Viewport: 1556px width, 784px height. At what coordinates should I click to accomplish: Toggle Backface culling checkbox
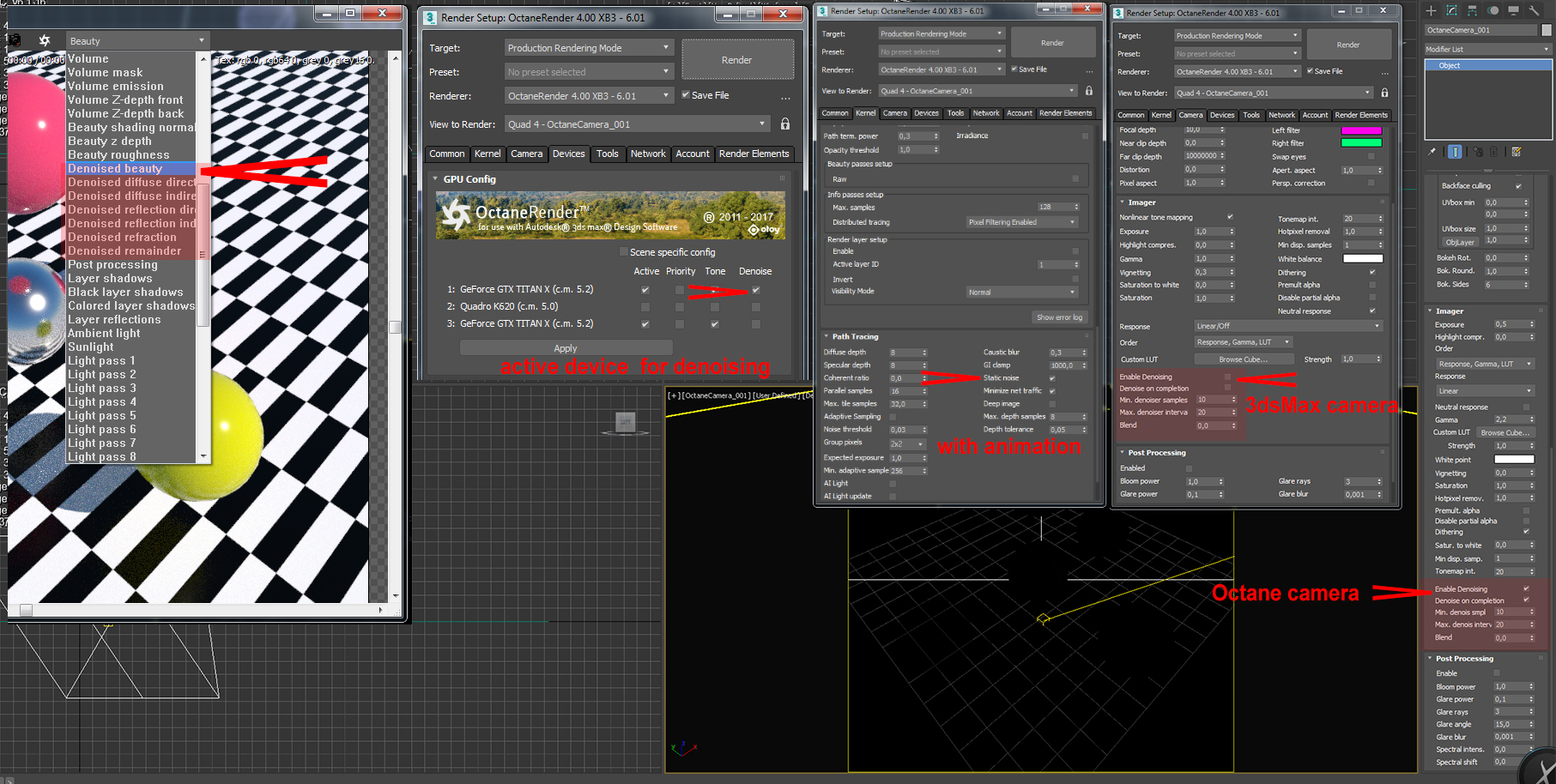pyautogui.click(x=1519, y=186)
